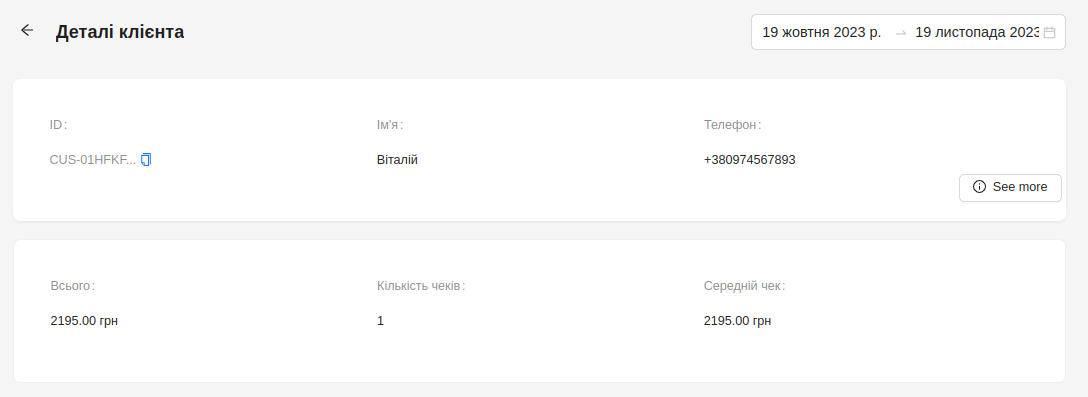Click the phone number +380974567893
Viewport: 1088px width, 397px height.
(x=749, y=160)
